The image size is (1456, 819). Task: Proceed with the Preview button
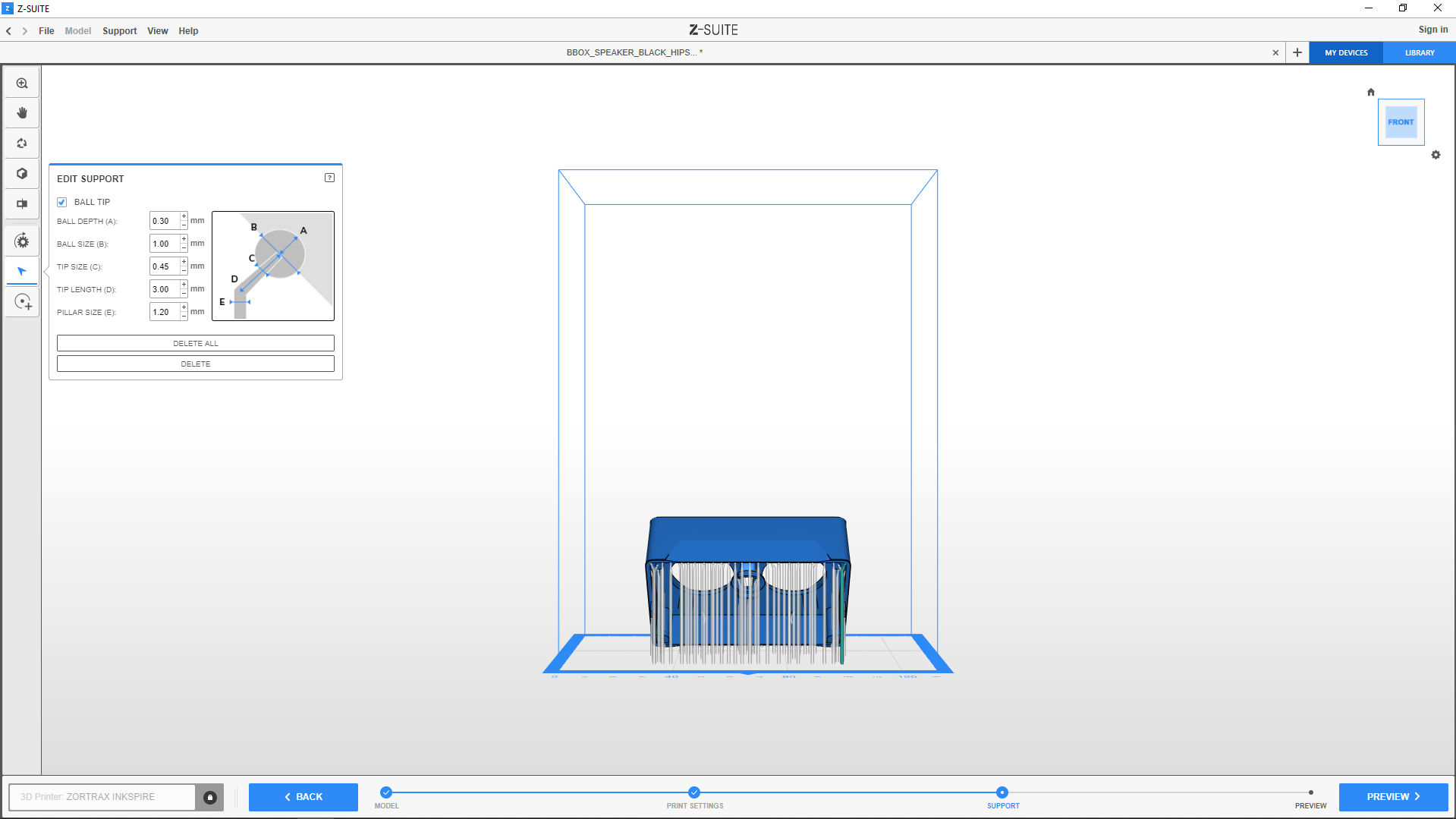(1392, 797)
